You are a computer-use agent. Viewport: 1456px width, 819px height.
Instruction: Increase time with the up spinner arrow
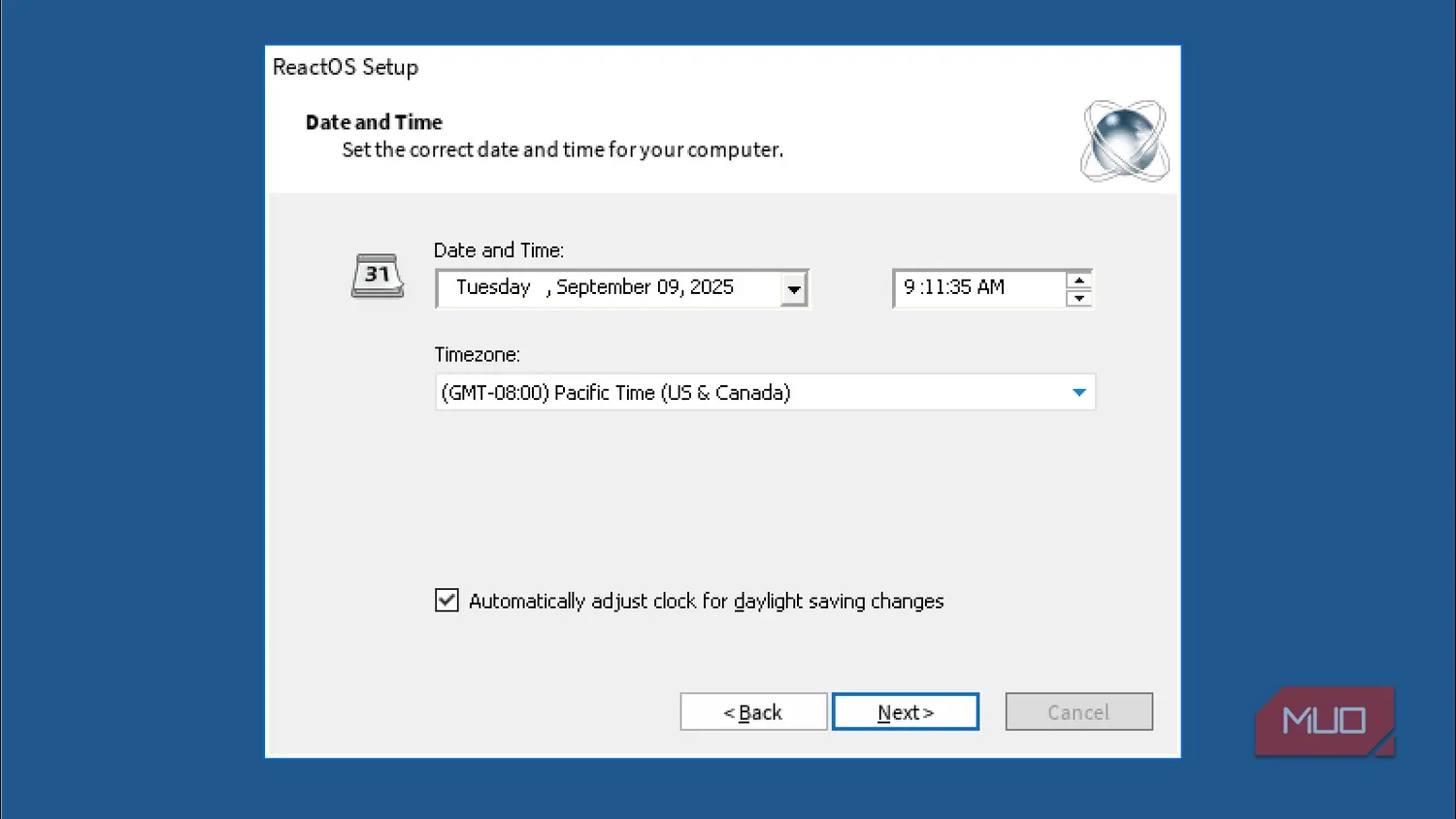[1078, 280]
